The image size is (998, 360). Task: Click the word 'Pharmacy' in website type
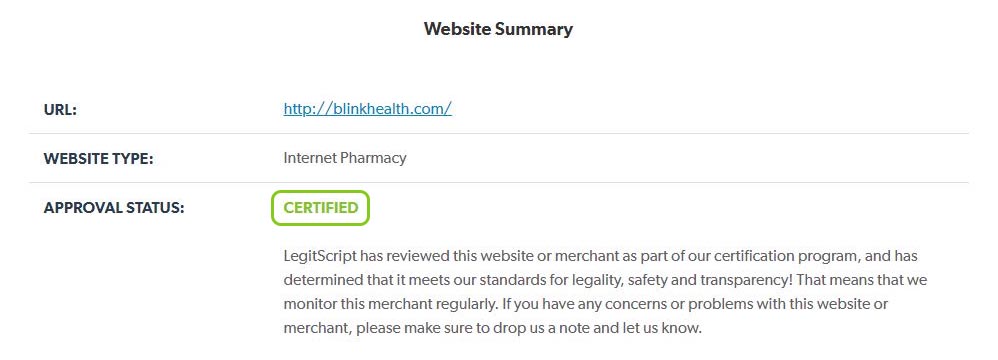click(374, 158)
